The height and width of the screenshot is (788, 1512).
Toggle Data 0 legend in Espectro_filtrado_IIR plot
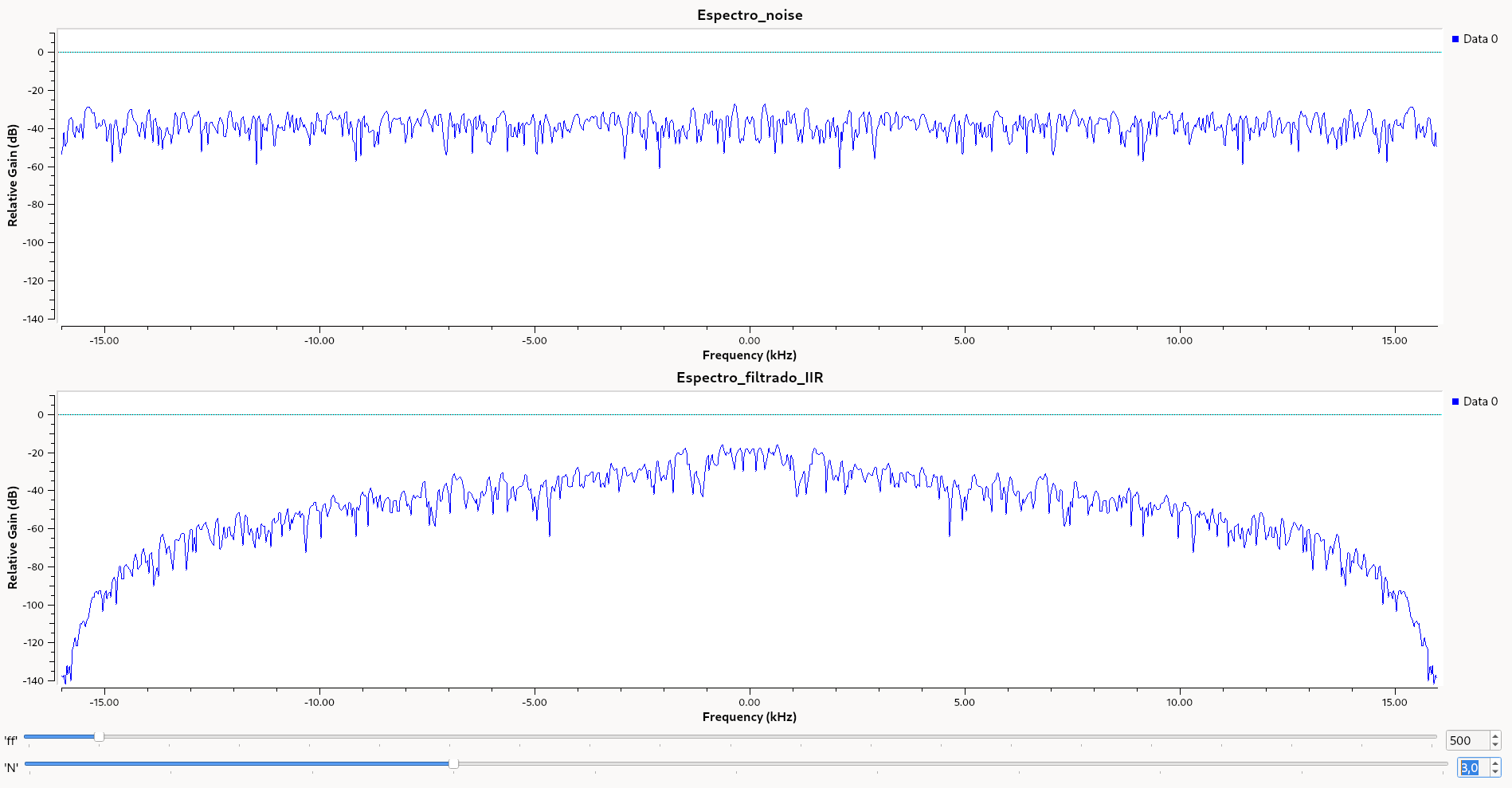[x=1475, y=402]
